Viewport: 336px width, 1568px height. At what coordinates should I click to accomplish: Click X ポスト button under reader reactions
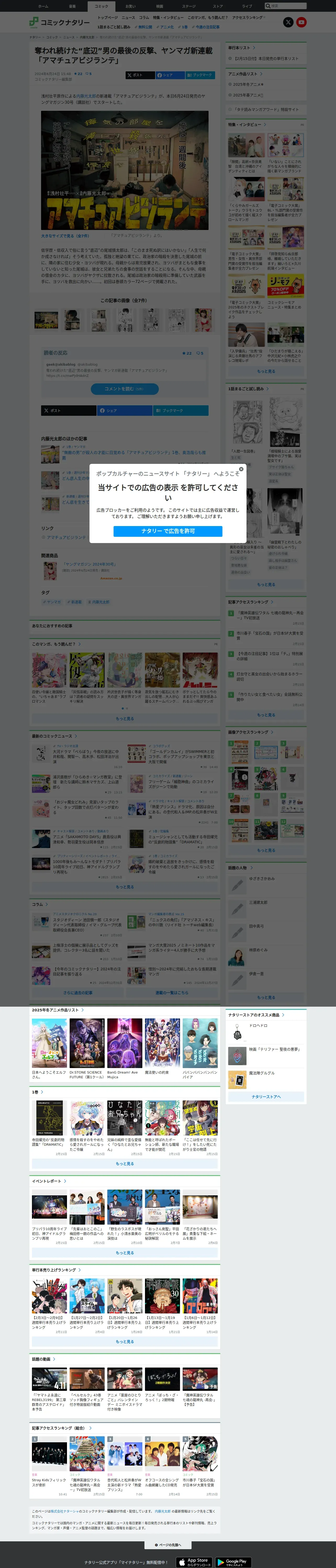pyautogui.click(x=69, y=410)
